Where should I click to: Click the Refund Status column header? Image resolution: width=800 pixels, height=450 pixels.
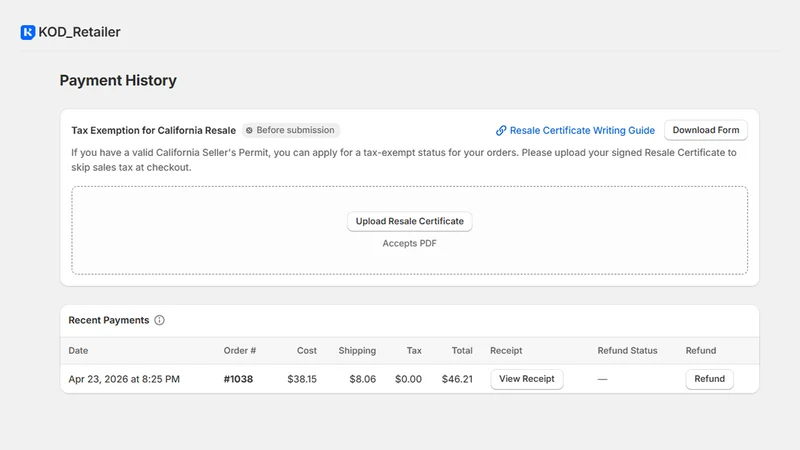click(627, 351)
